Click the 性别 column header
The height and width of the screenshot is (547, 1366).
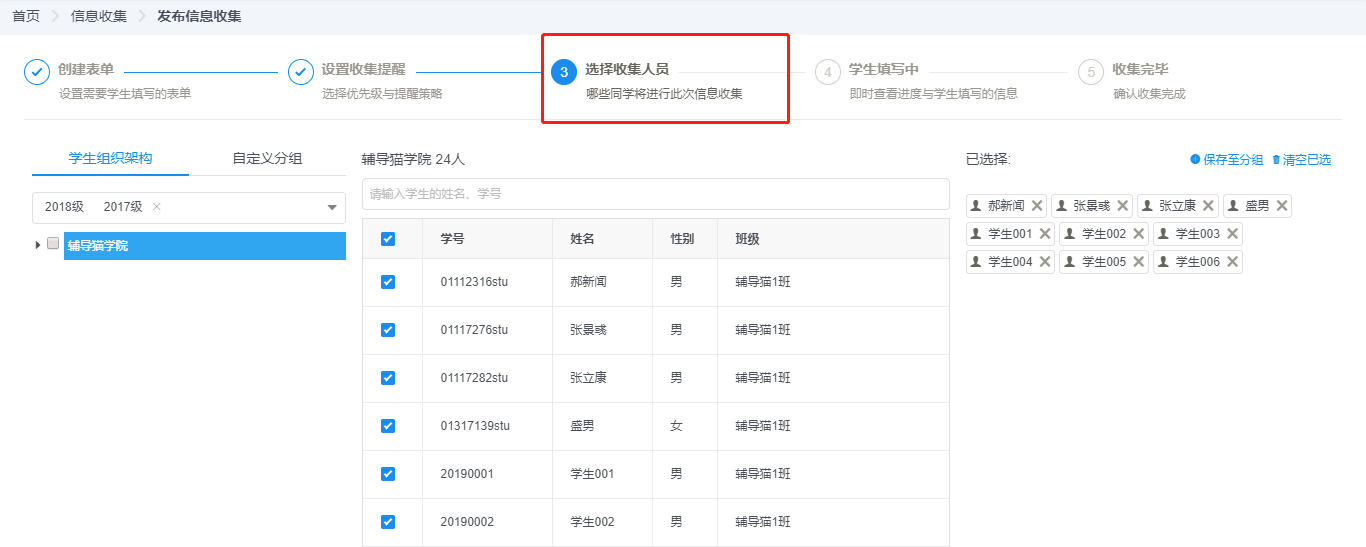(x=682, y=240)
